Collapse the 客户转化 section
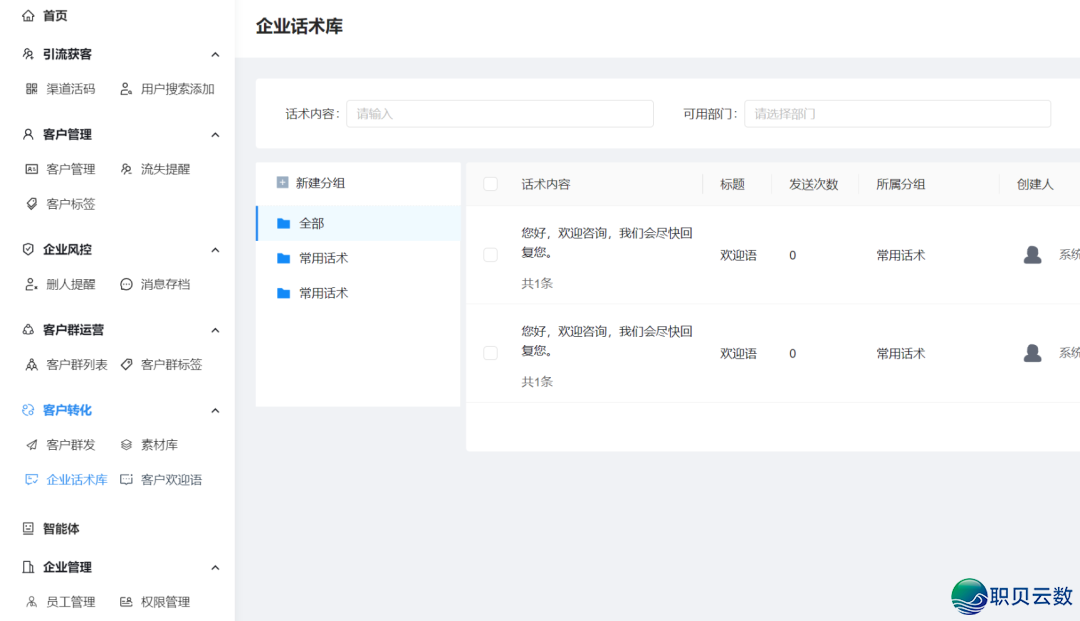The width and height of the screenshot is (1080, 621). [x=215, y=410]
